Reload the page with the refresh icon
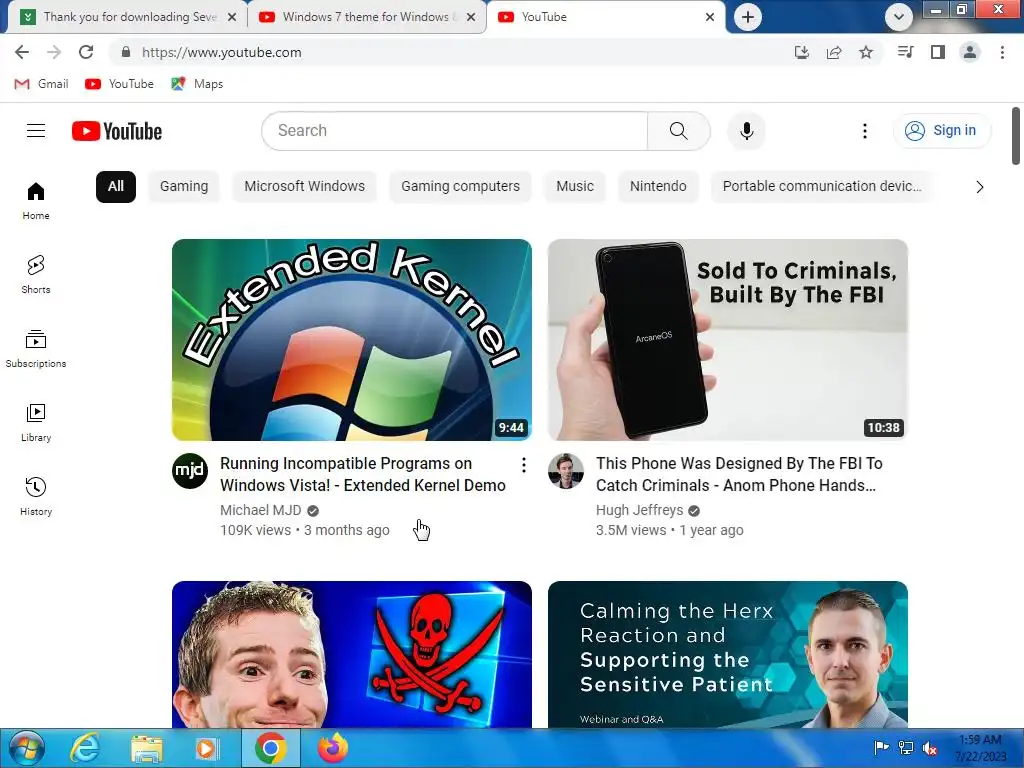This screenshot has height=768, width=1024. (86, 52)
